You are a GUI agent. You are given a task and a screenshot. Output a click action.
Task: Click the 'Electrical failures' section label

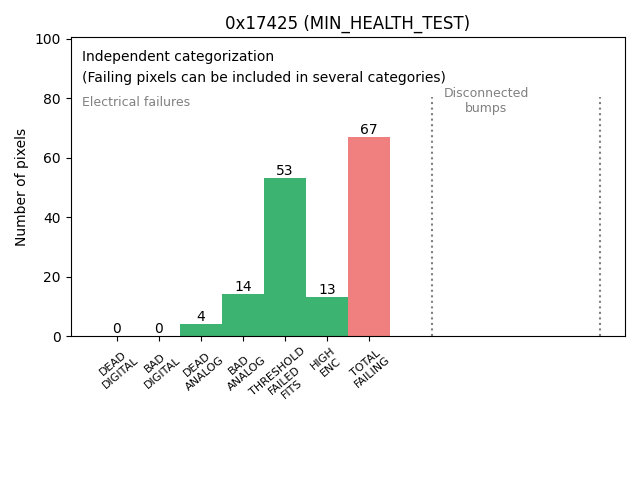(136, 102)
